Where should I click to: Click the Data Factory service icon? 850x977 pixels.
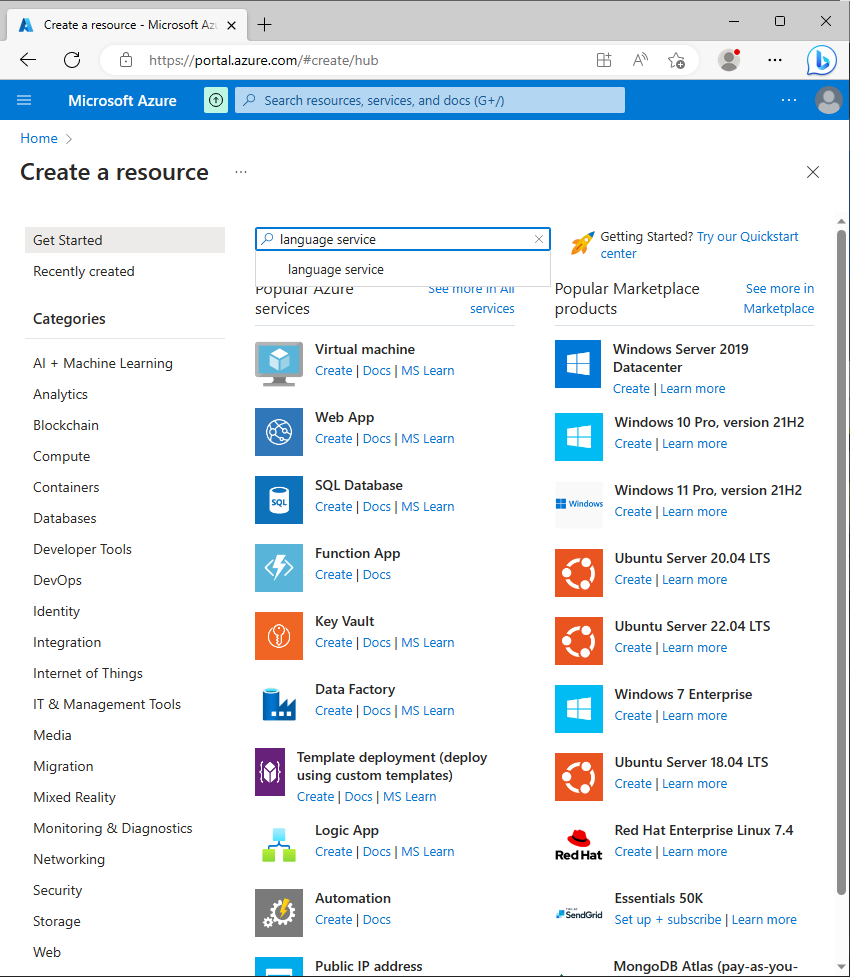coord(279,703)
